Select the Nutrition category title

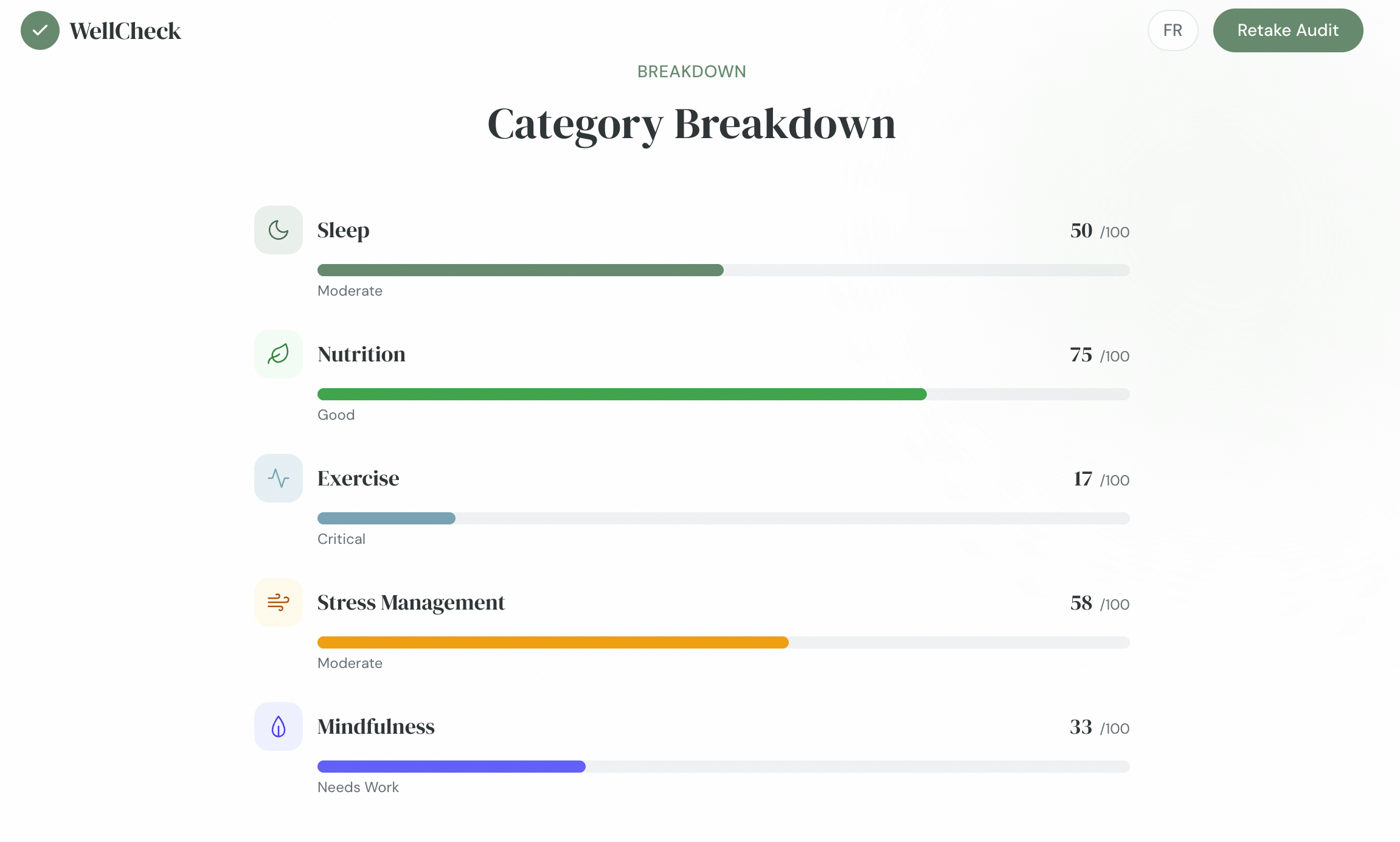361,354
